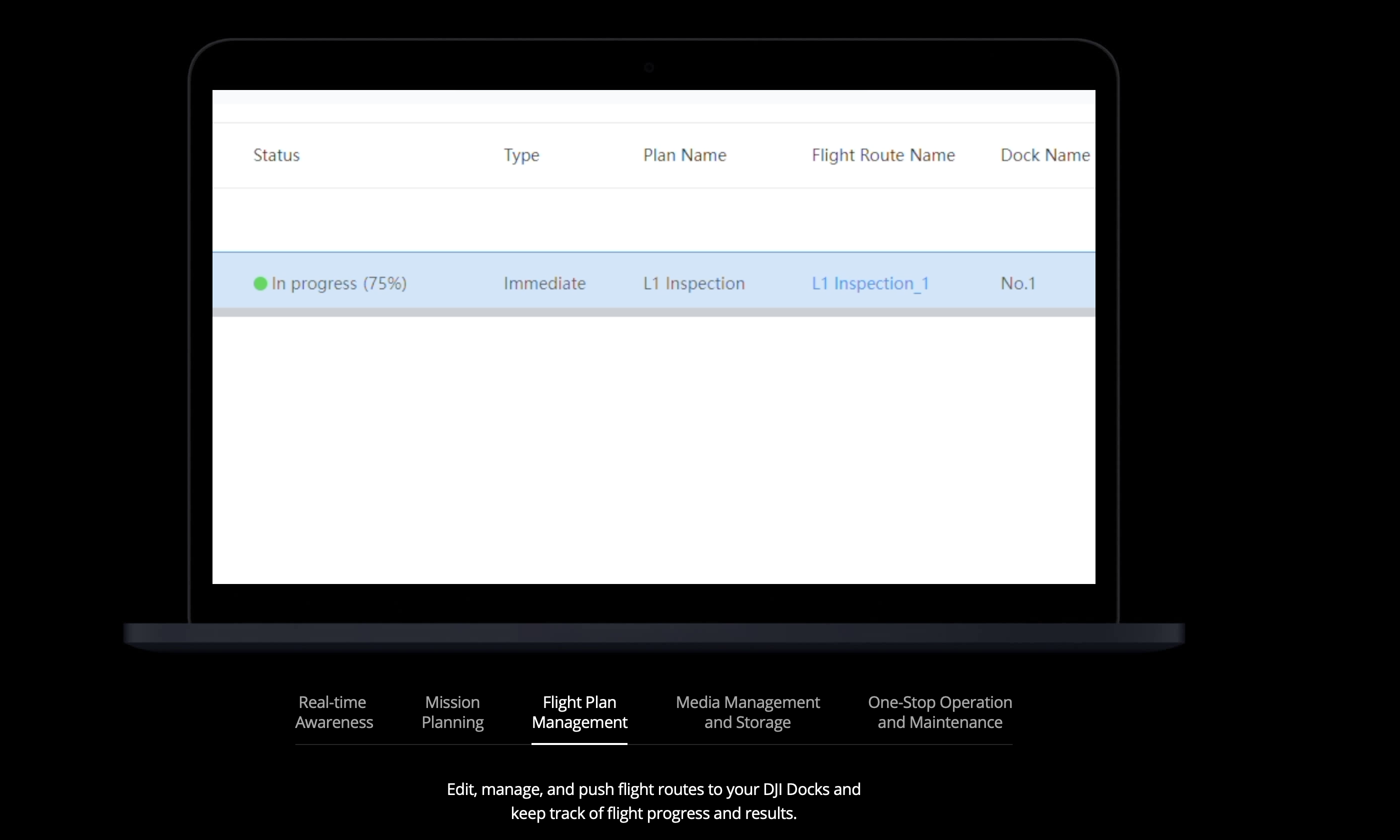Click the Immediate type cell
1400x840 pixels.
coord(544,283)
